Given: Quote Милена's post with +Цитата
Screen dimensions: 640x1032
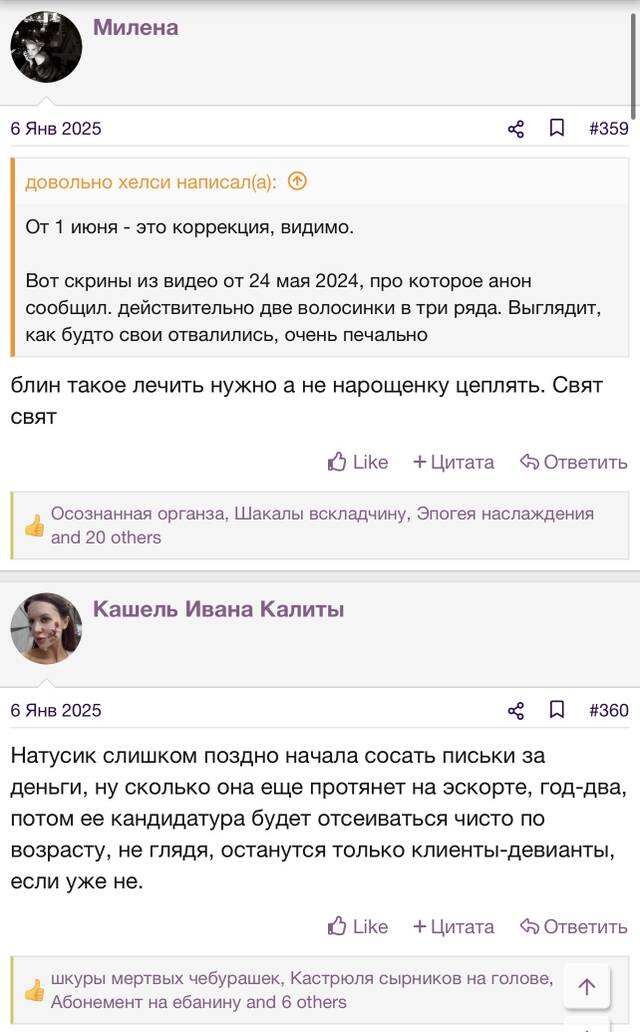Looking at the screenshot, I should [x=453, y=462].
